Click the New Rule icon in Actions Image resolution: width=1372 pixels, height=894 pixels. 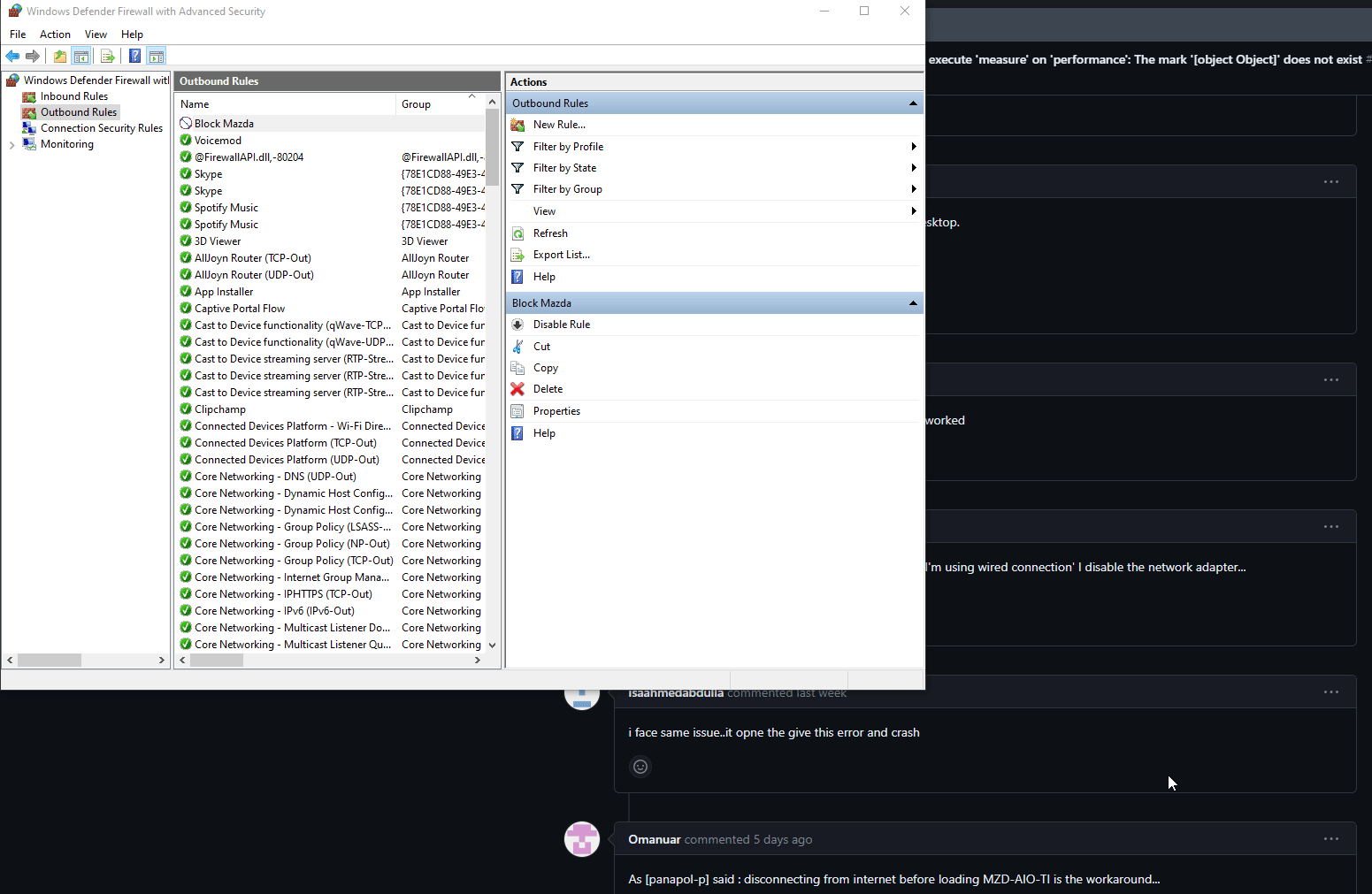click(x=517, y=125)
